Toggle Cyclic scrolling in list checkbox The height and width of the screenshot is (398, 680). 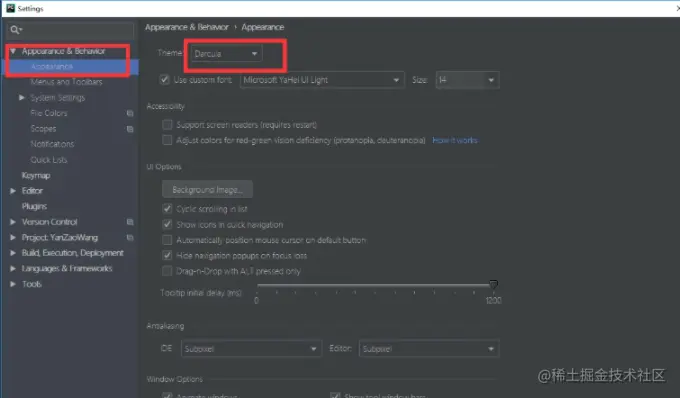click(167, 209)
